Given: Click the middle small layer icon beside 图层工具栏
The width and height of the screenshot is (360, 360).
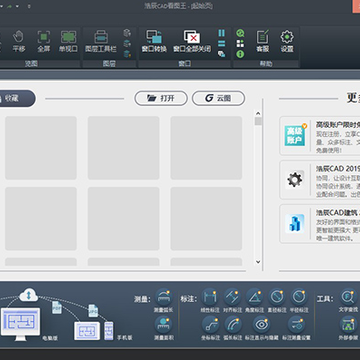Looking at the screenshot, I should click(x=127, y=43).
